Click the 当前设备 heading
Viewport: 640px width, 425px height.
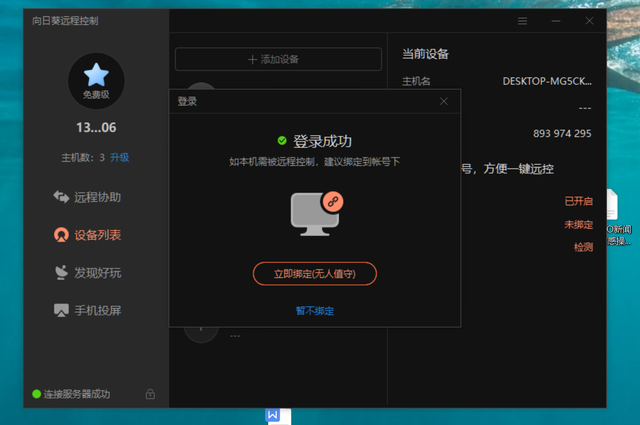(x=425, y=54)
